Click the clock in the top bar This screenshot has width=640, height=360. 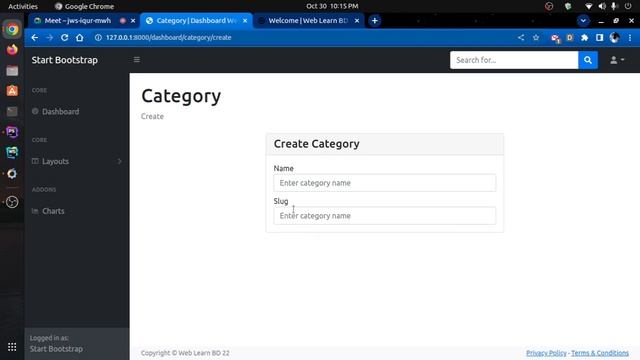332,6
